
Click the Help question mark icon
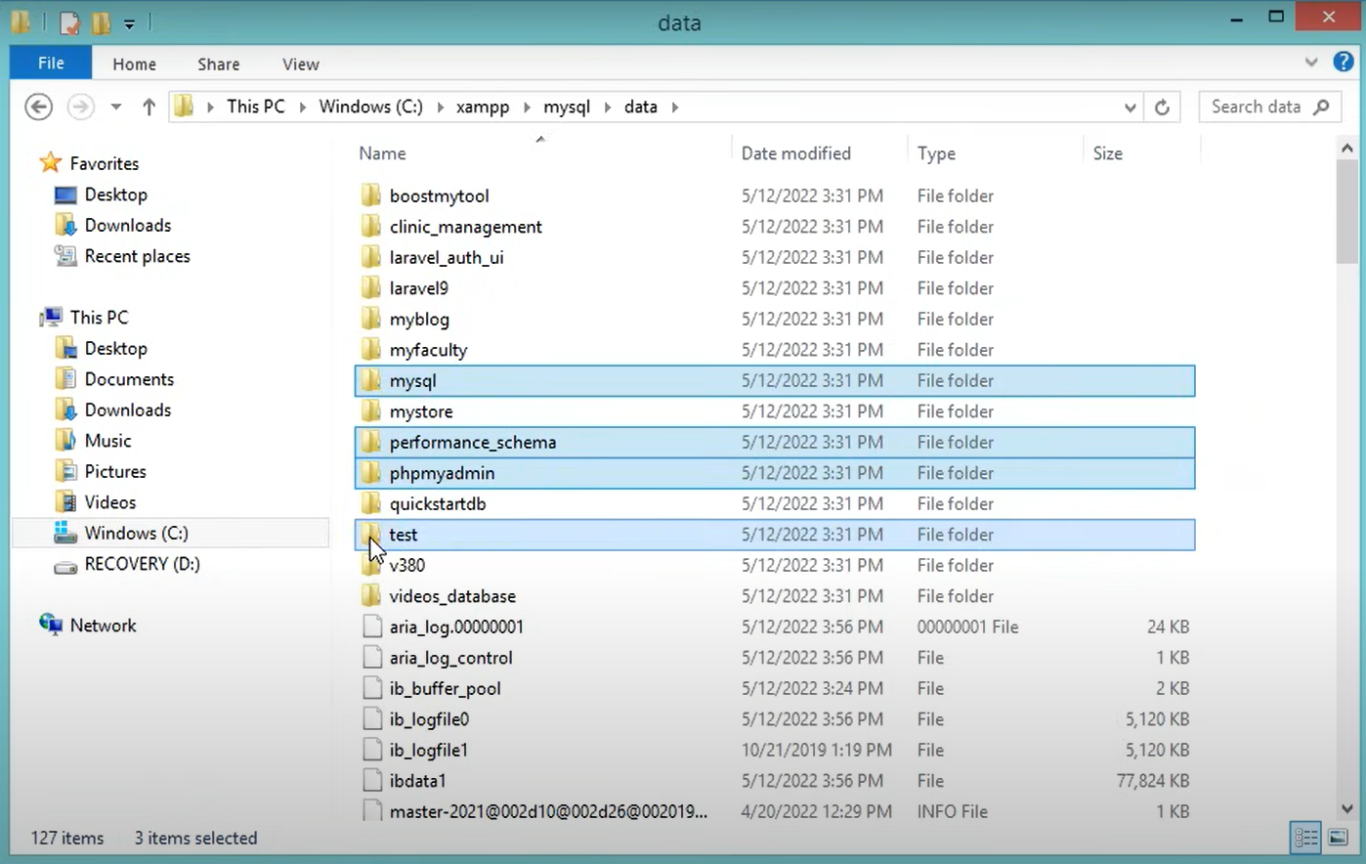(x=1343, y=63)
